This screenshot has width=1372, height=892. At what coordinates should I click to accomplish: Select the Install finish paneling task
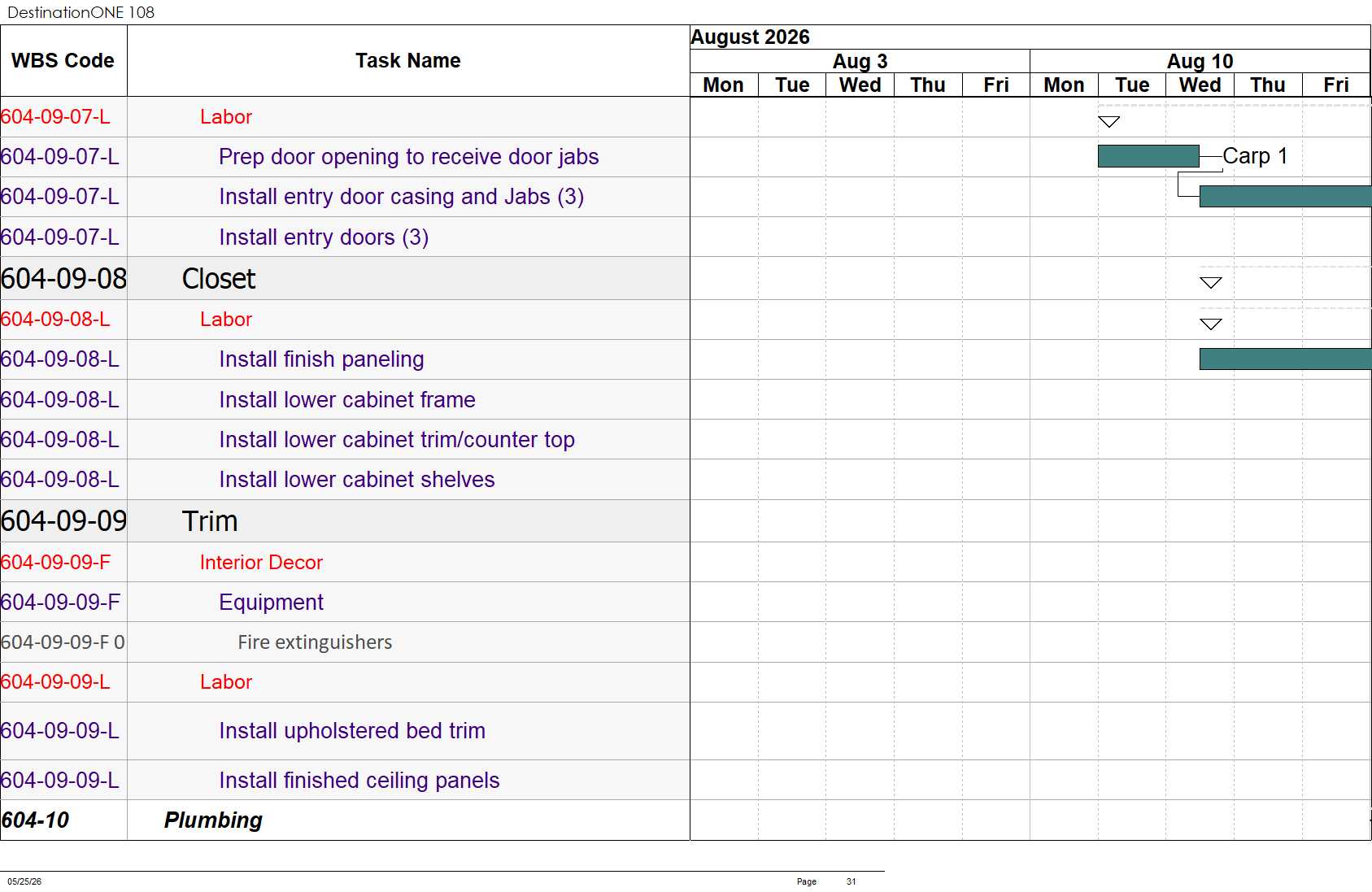tap(321, 359)
